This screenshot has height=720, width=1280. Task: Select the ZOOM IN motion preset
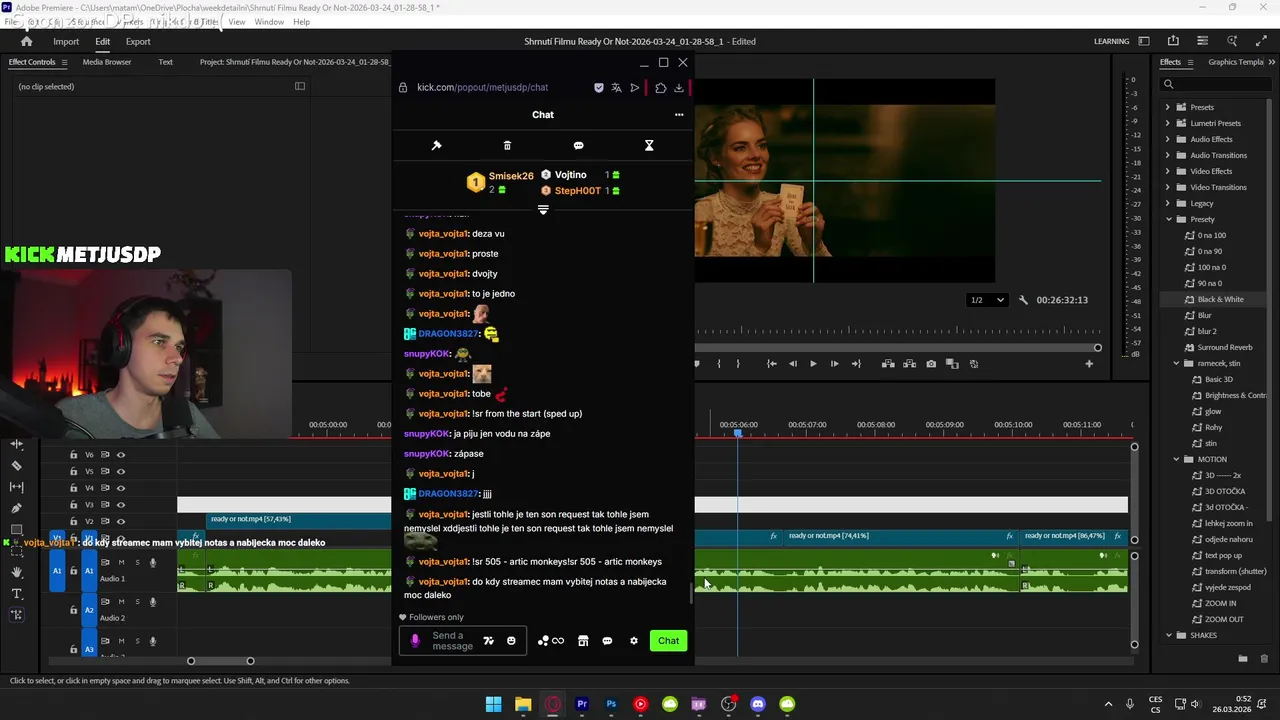click(x=1220, y=603)
